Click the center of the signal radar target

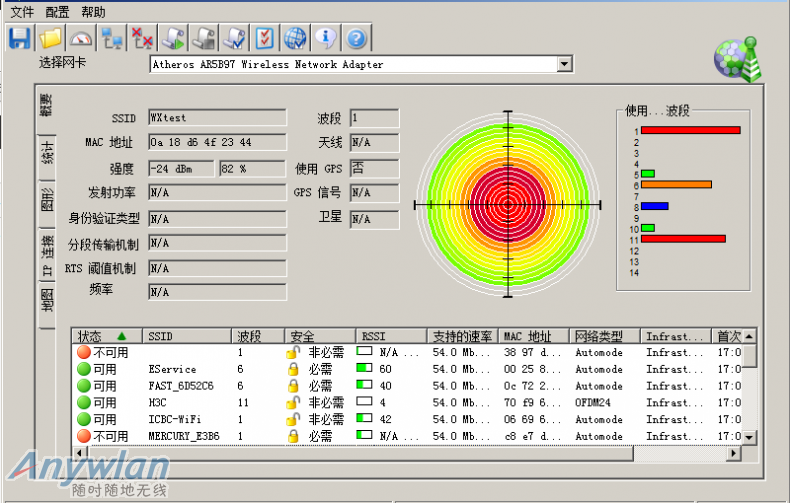(508, 205)
